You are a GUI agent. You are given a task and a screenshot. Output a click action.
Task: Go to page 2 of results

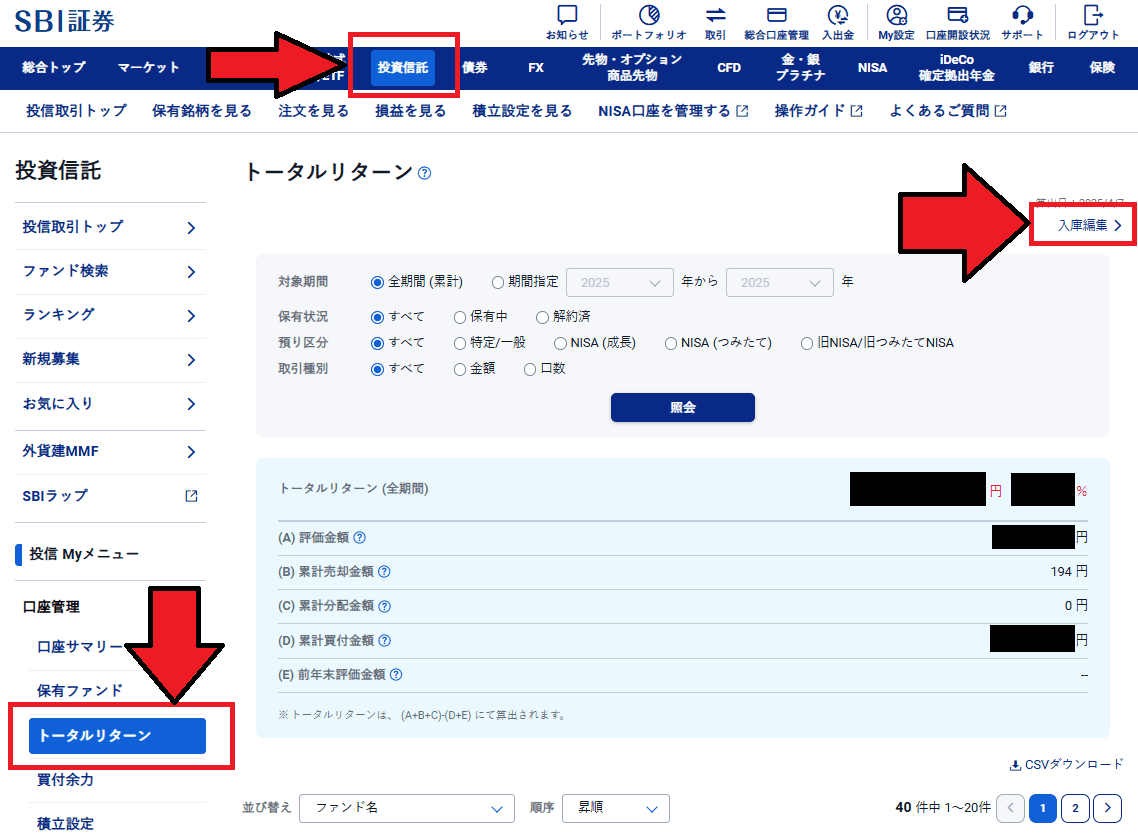(1075, 808)
